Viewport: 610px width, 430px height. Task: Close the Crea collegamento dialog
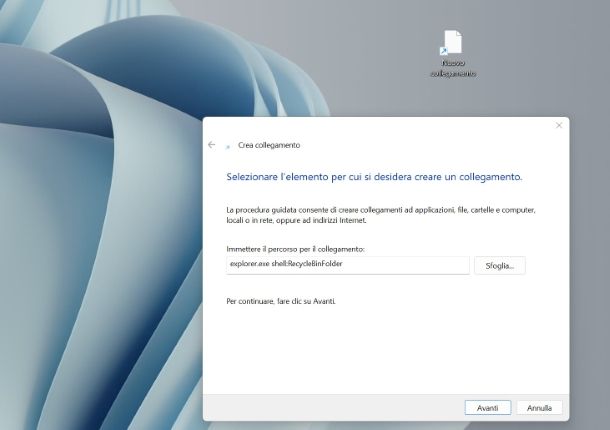[559, 125]
